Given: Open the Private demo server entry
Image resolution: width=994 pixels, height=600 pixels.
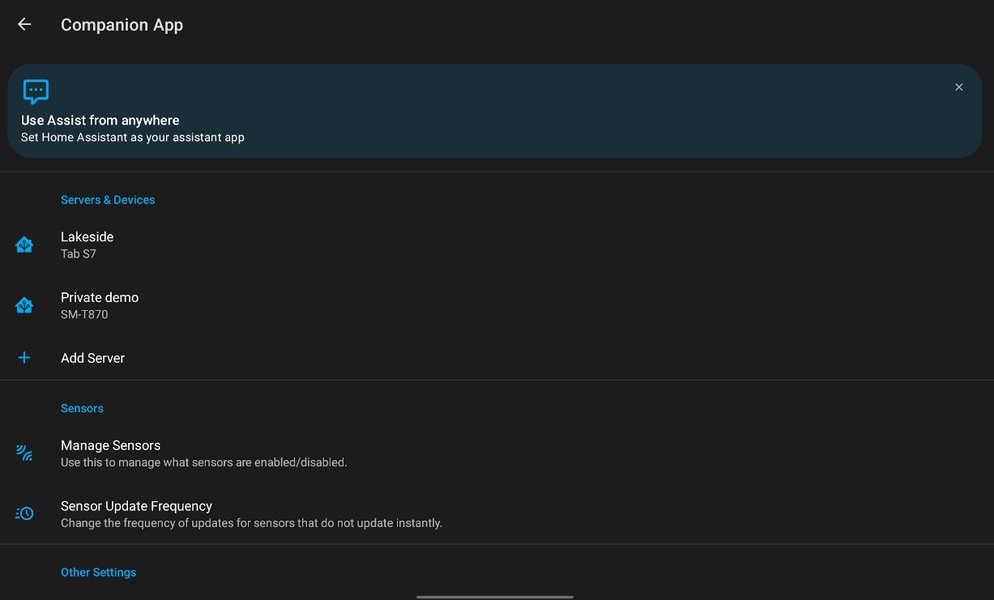Looking at the screenshot, I should point(99,304).
